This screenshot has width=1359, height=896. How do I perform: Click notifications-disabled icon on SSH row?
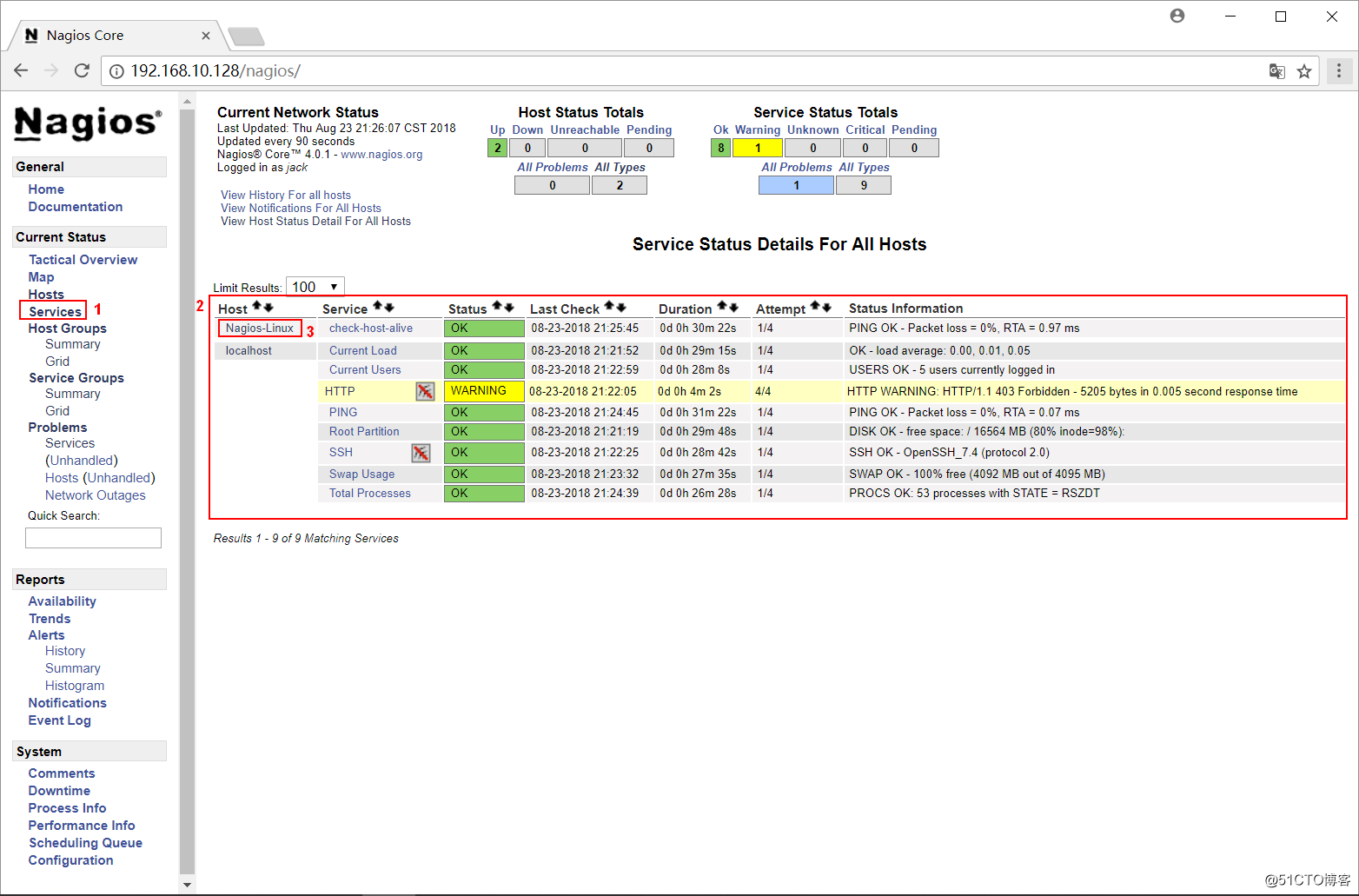click(x=421, y=453)
